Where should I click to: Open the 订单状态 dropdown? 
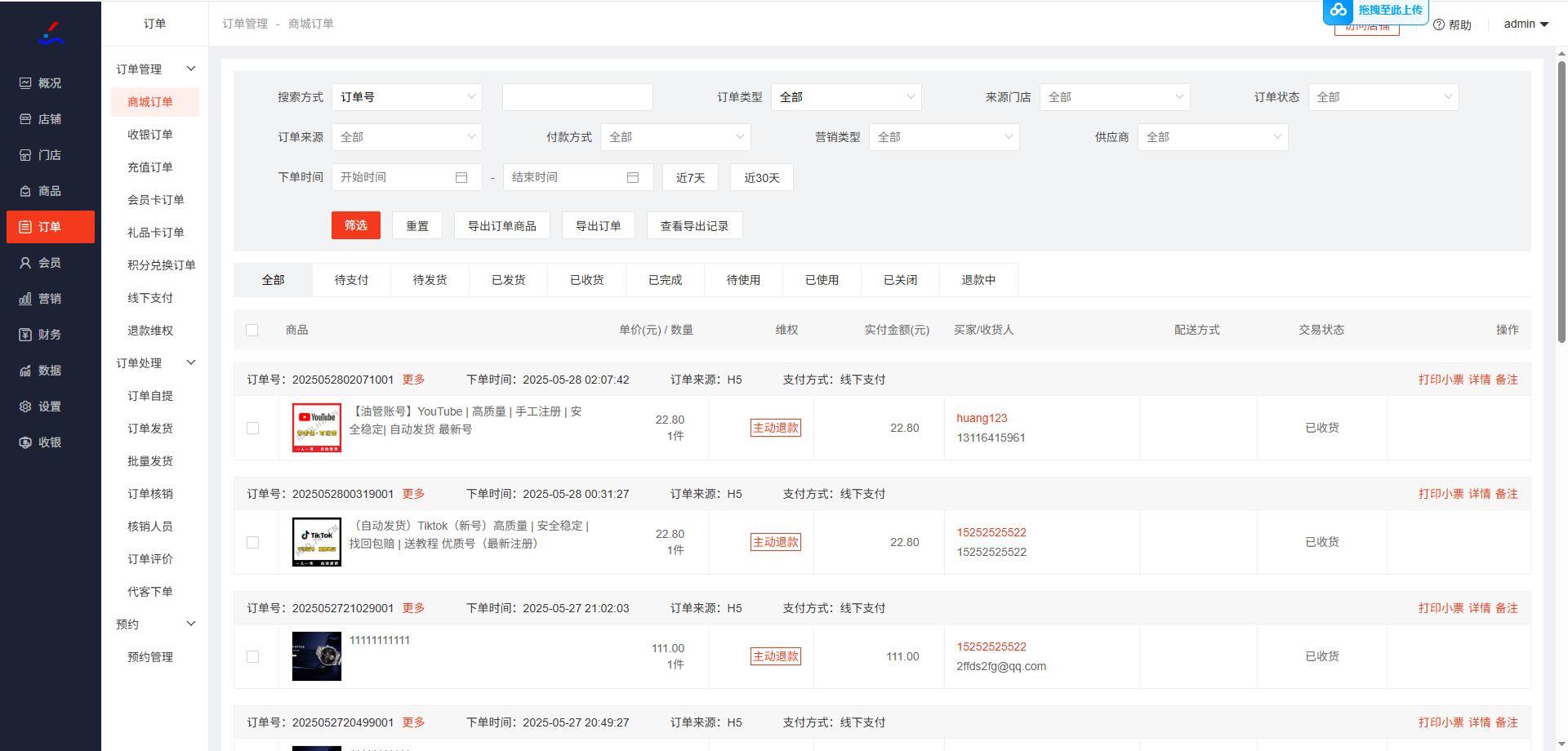[x=1383, y=97]
